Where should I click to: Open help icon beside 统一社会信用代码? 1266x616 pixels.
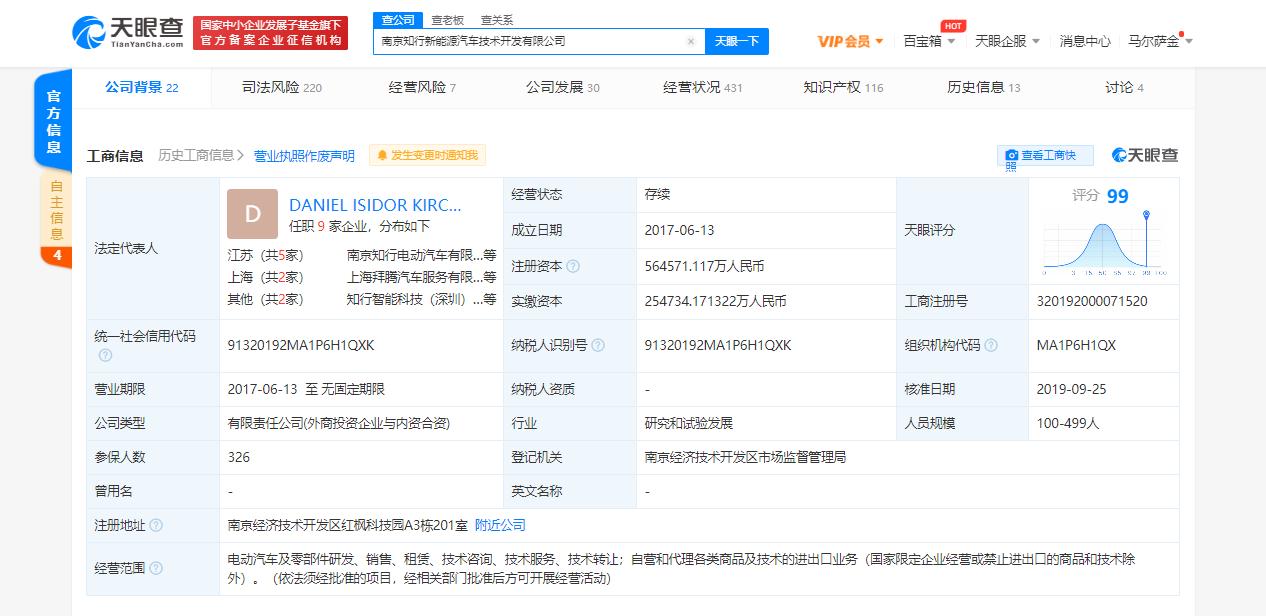pos(105,355)
